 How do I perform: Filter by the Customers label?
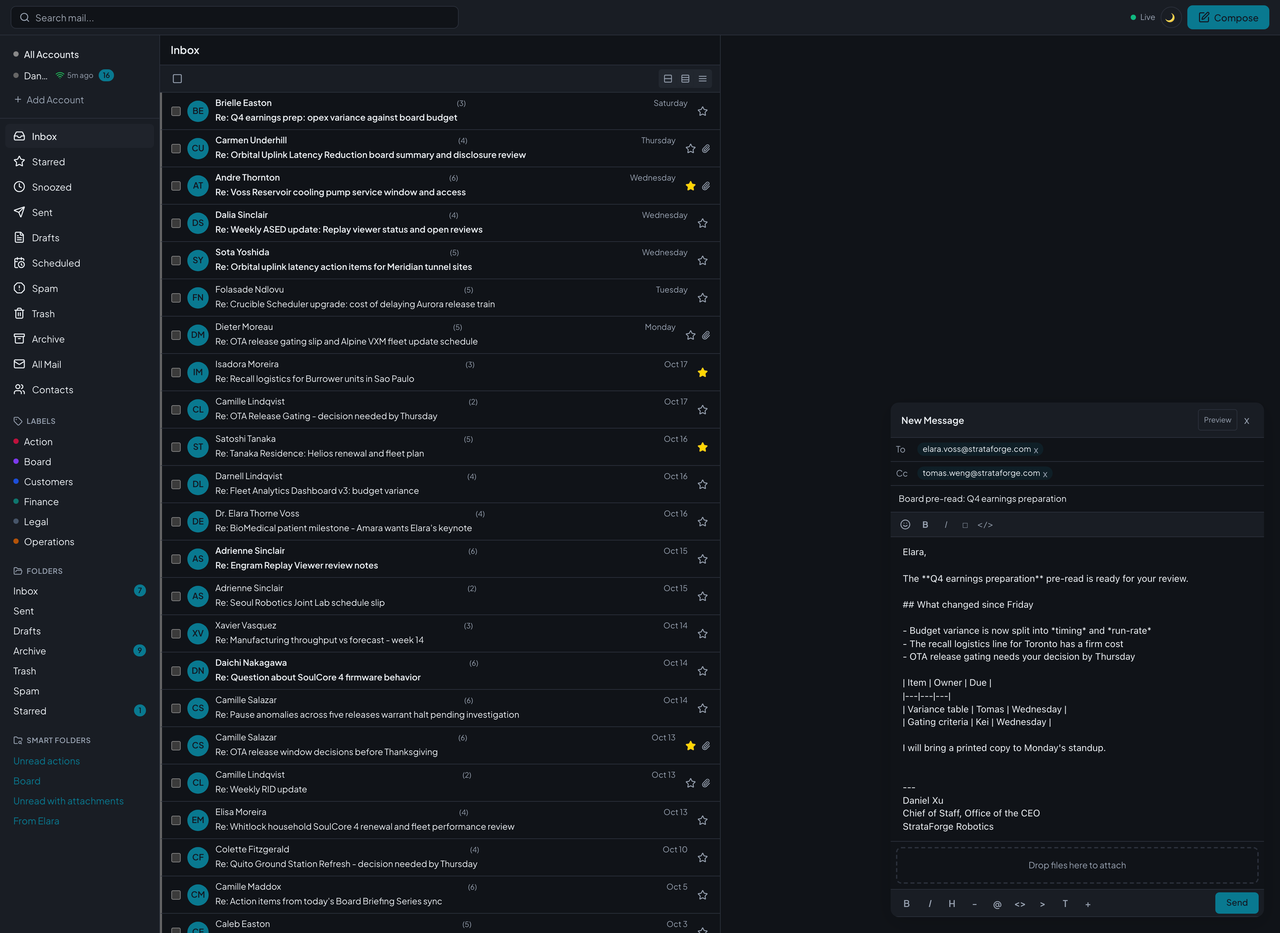tap(48, 482)
